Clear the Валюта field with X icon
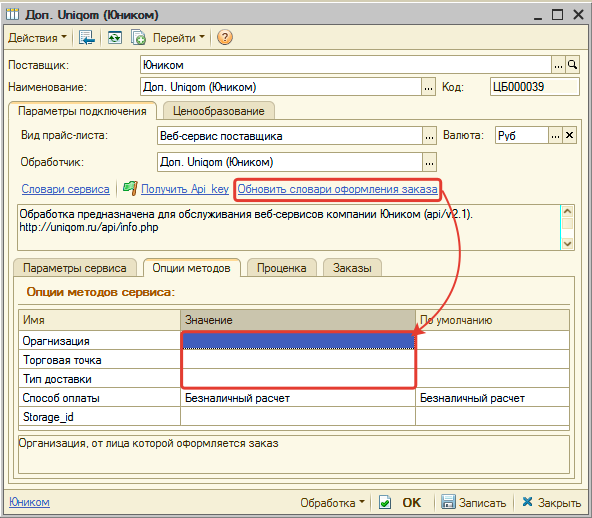The width and height of the screenshot is (592, 518). click(x=569, y=136)
